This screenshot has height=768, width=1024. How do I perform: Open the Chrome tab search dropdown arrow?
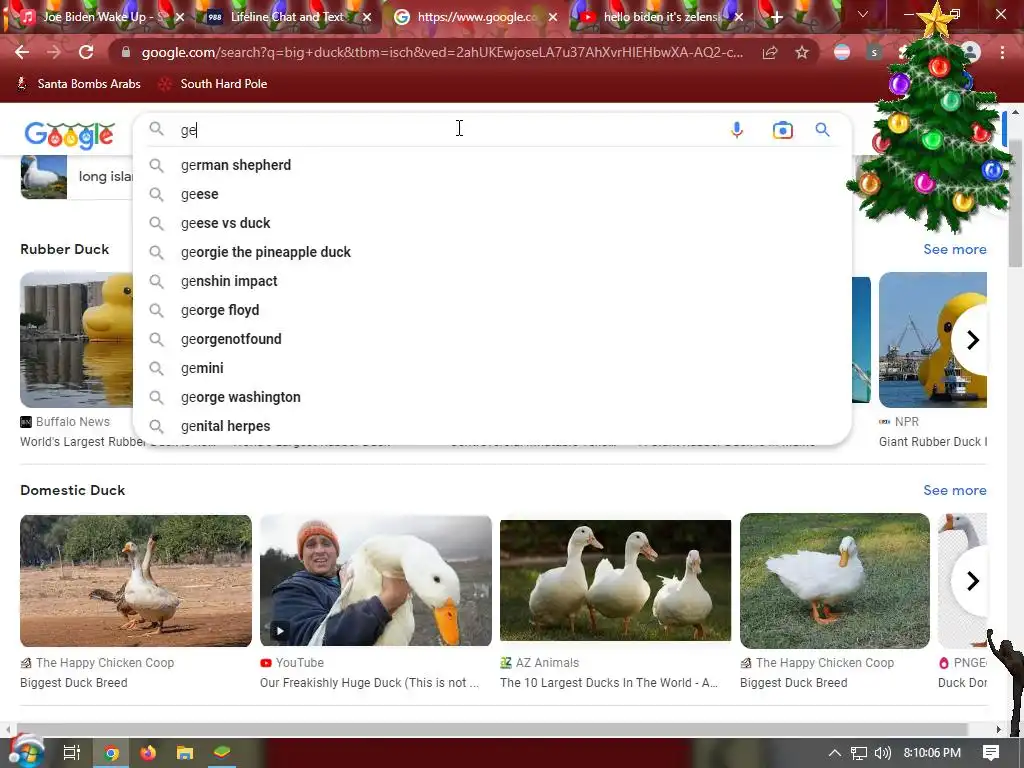point(863,14)
